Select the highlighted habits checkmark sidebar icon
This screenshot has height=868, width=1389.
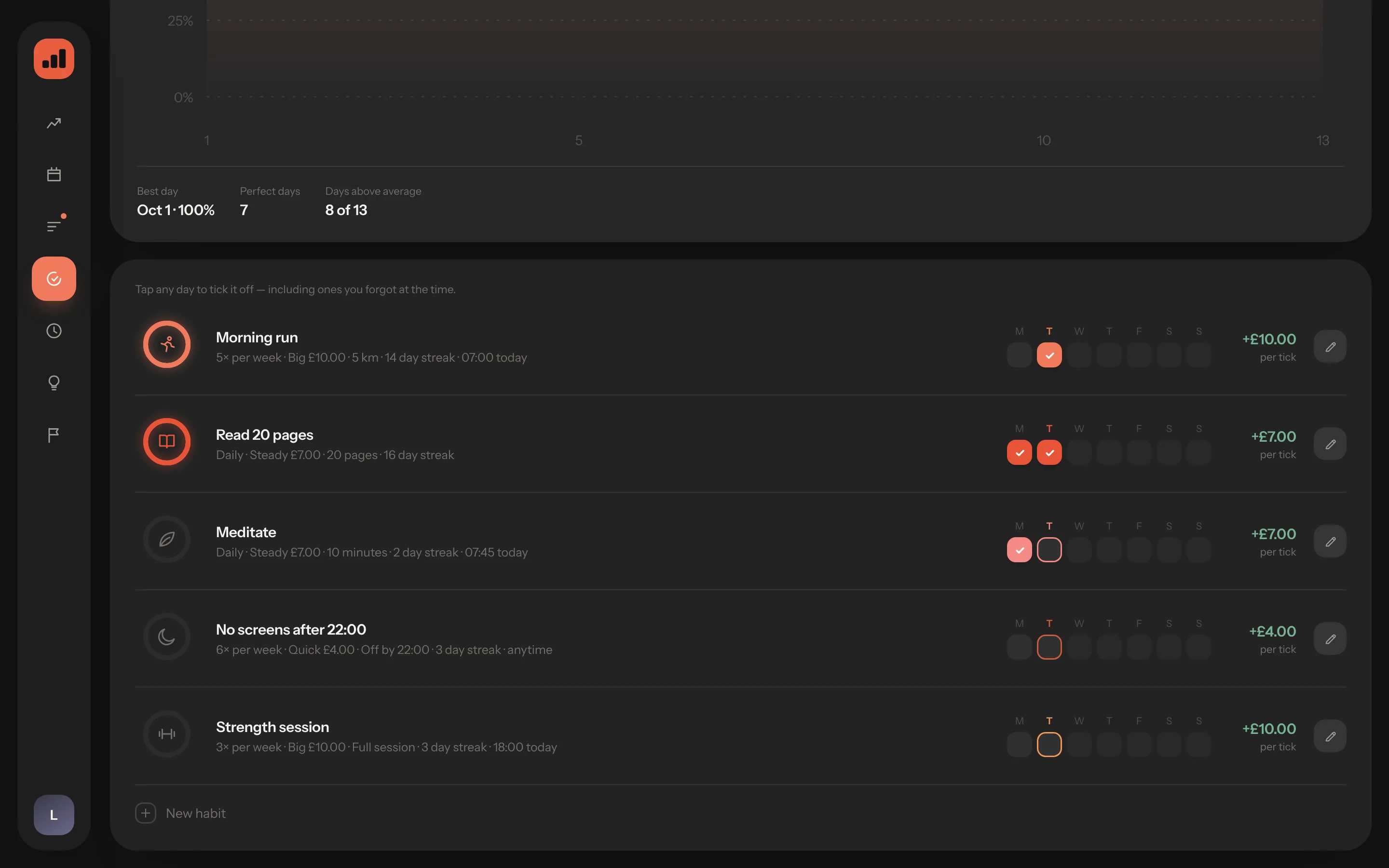click(54, 279)
